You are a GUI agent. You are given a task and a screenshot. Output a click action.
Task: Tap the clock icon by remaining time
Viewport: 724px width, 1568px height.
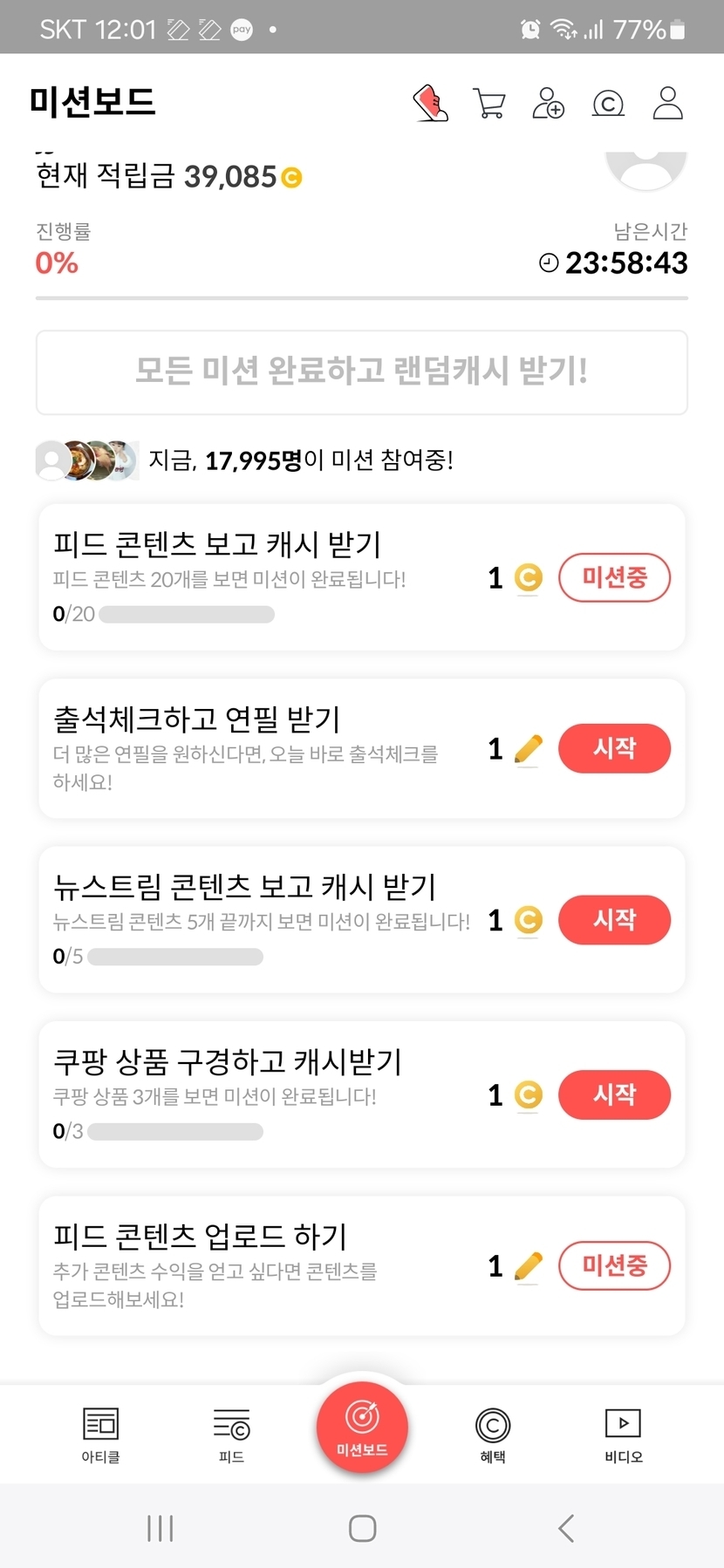point(549,262)
